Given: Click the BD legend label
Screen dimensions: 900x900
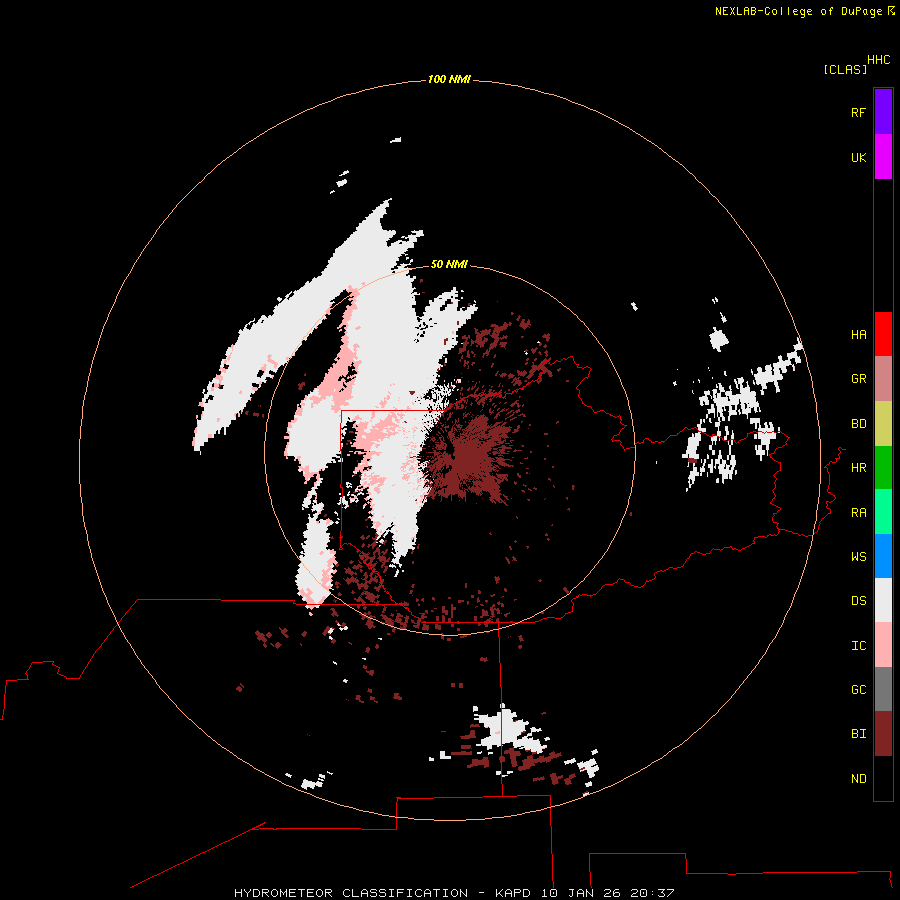Looking at the screenshot, I should [x=858, y=424].
